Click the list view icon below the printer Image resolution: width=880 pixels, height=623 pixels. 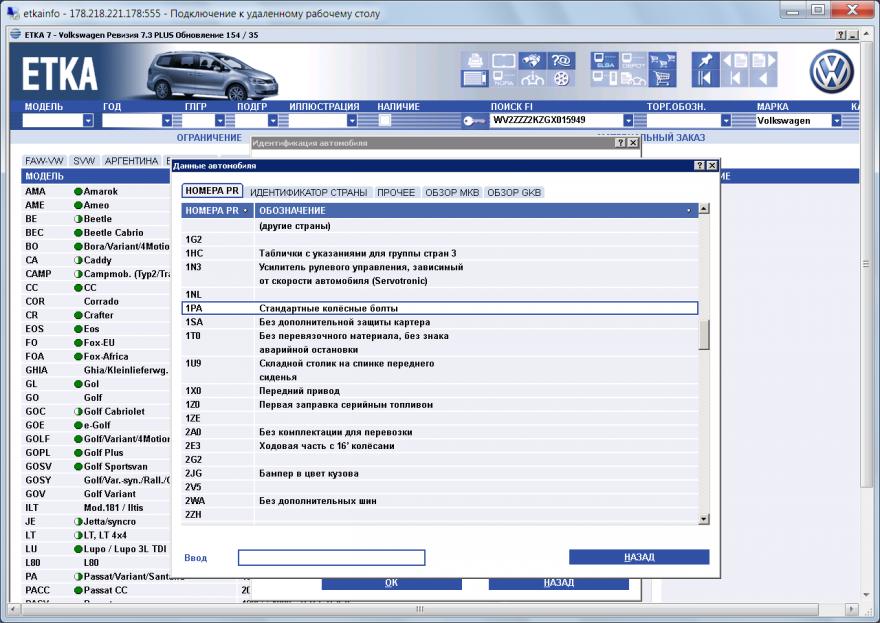(475, 79)
